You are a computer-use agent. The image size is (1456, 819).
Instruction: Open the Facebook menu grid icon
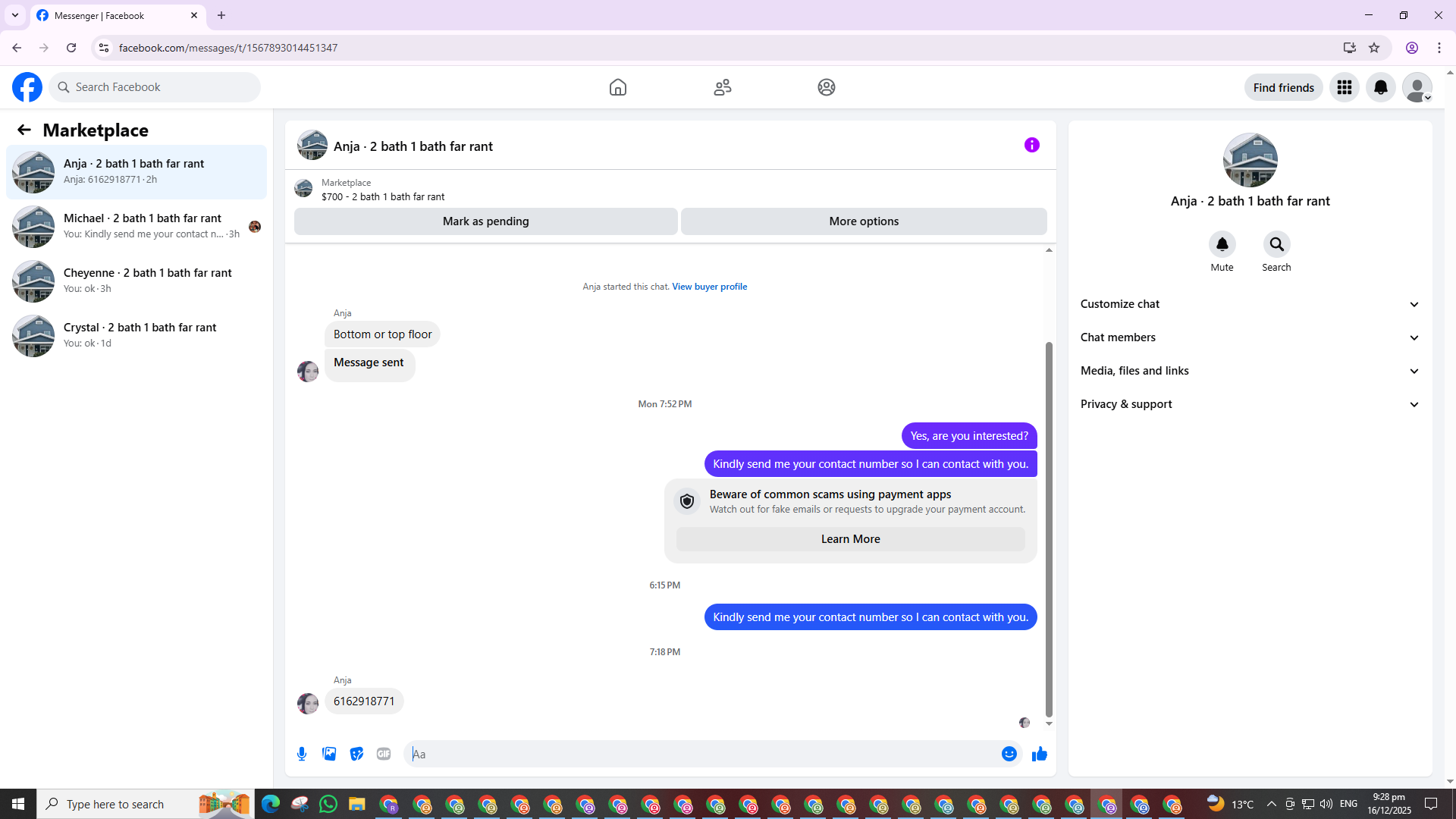(1345, 87)
